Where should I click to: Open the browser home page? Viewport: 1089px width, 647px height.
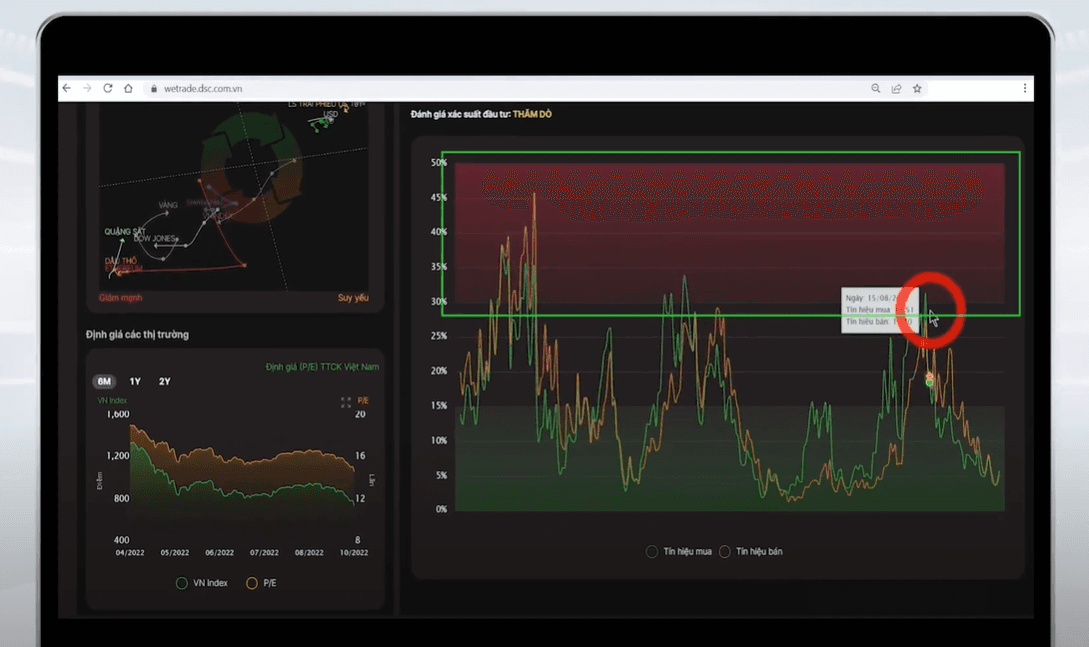point(128,88)
